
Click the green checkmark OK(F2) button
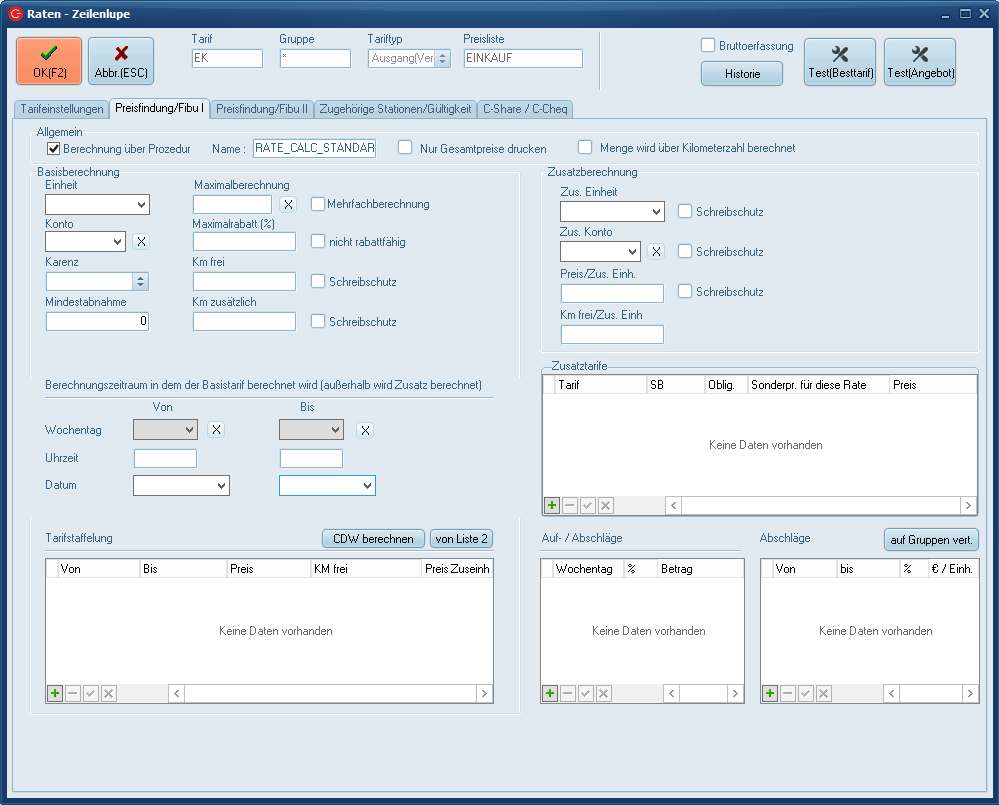(49, 61)
